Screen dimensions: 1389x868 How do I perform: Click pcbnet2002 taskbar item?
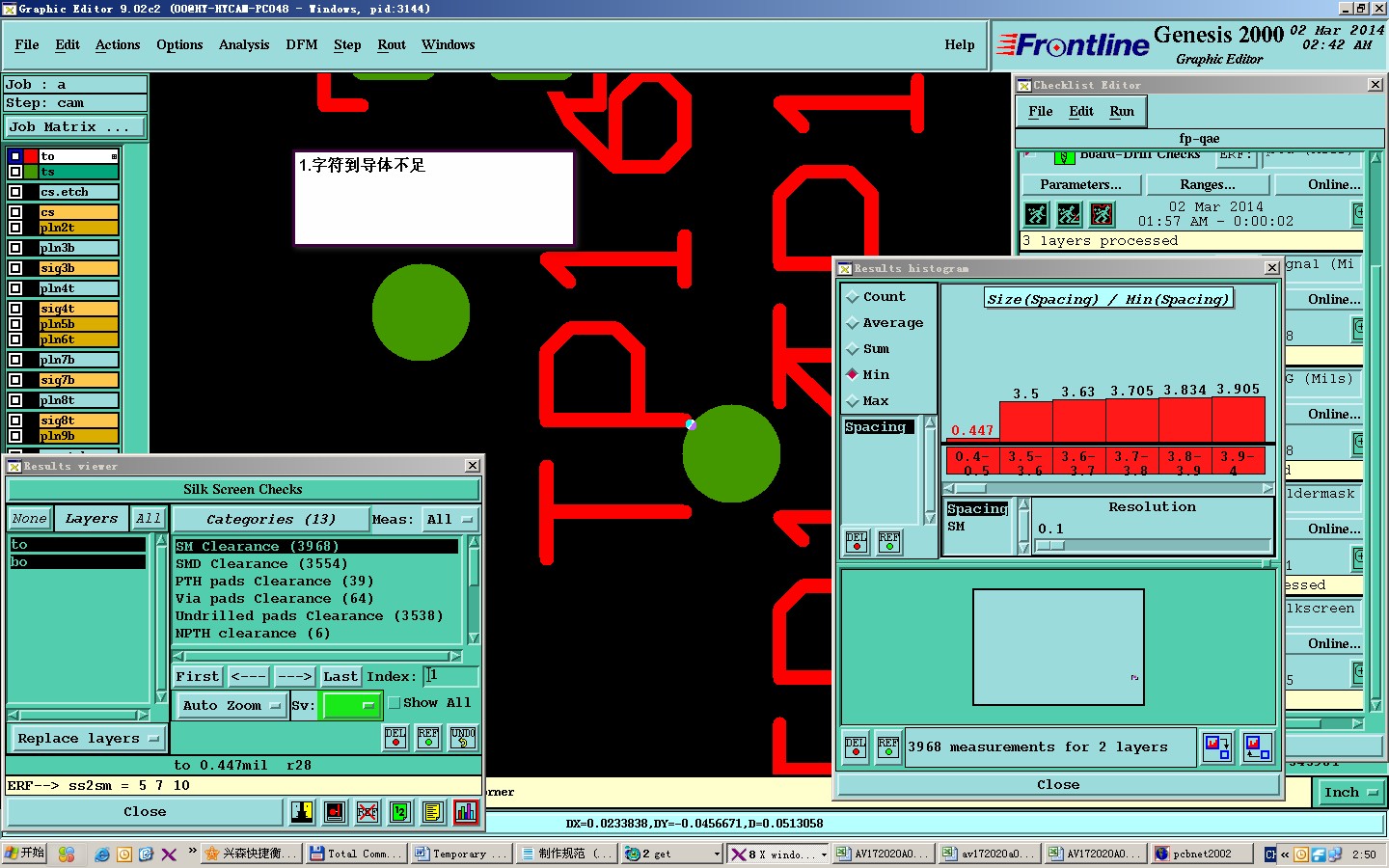(1203, 854)
